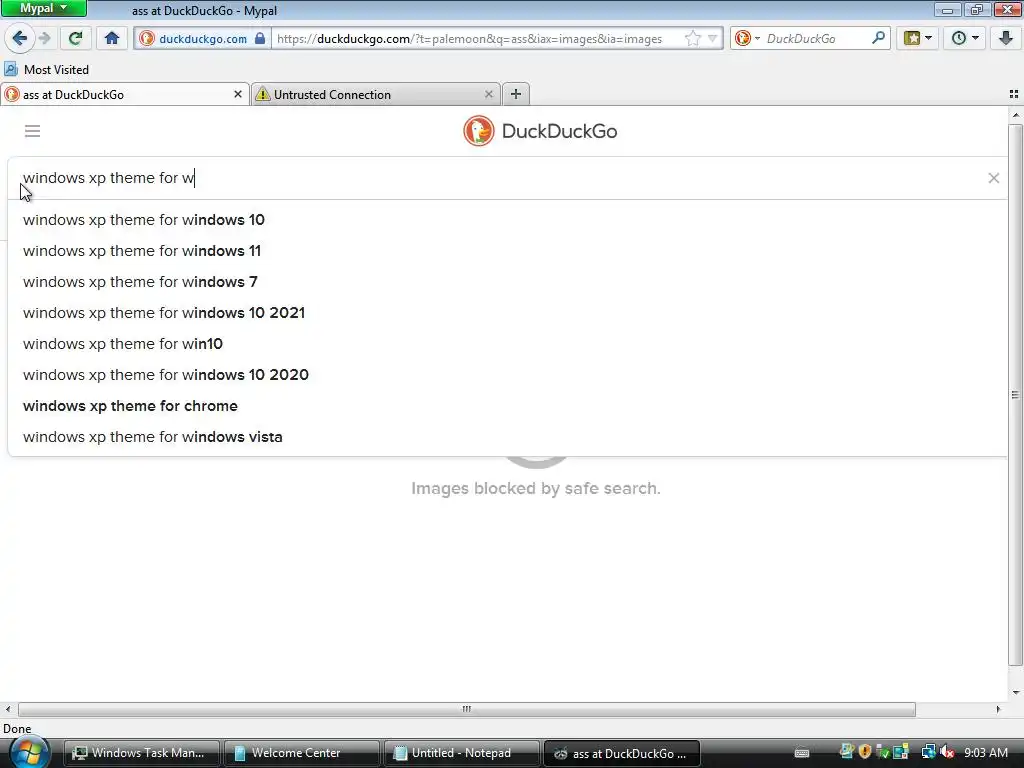Reload the current page
The height and width of the screenshot is (768, 1024).
(75, 39)
